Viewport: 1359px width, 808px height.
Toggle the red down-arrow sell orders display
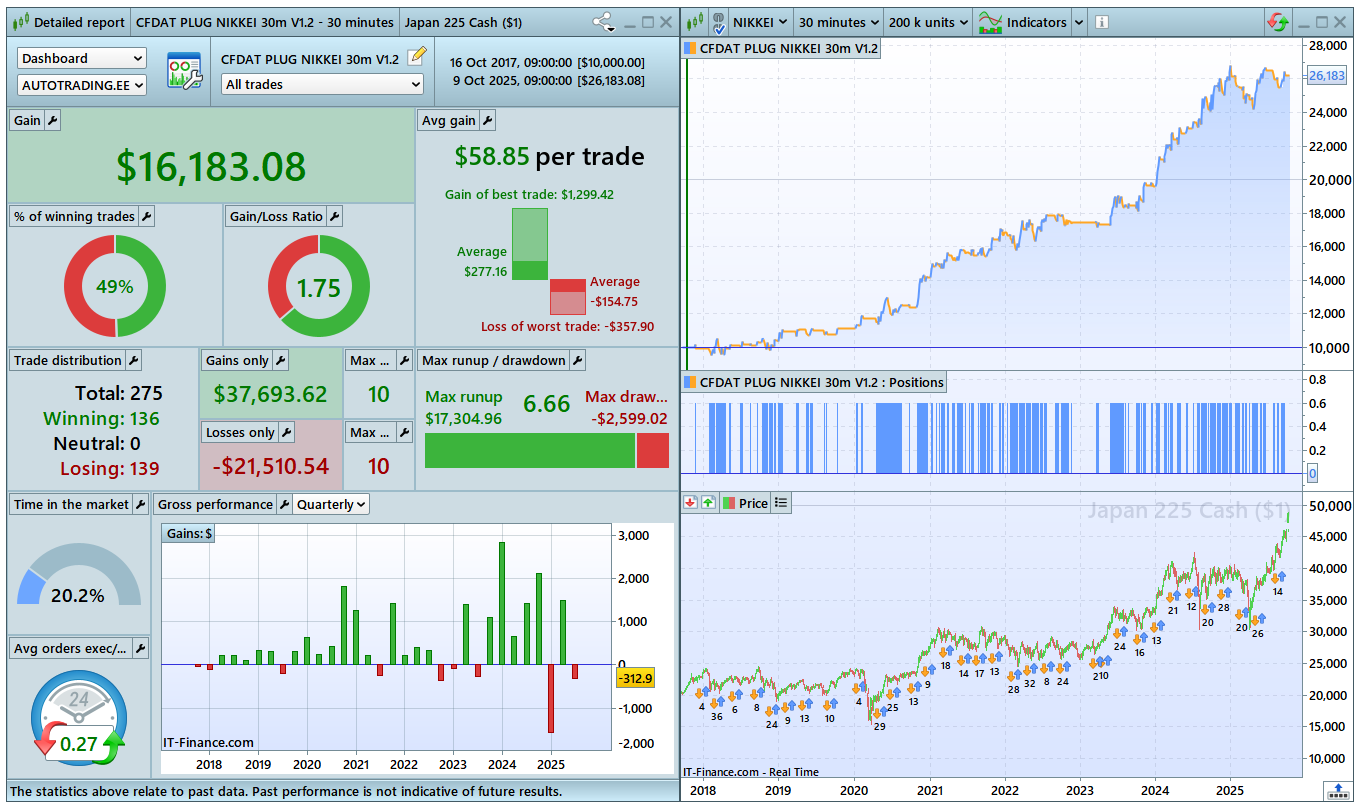(691, 503)
